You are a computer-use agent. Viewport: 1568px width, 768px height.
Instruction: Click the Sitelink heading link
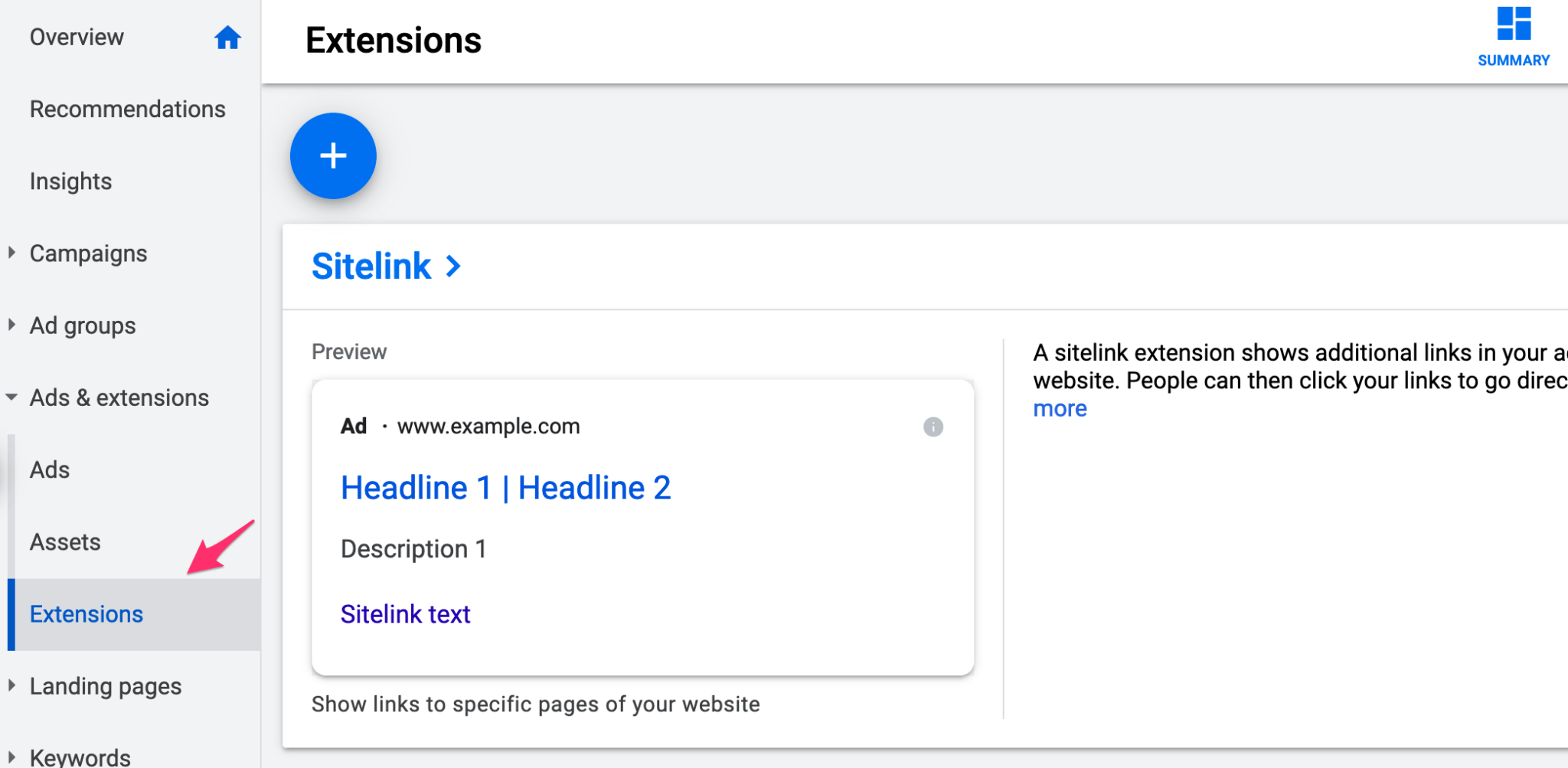[372, 266]
